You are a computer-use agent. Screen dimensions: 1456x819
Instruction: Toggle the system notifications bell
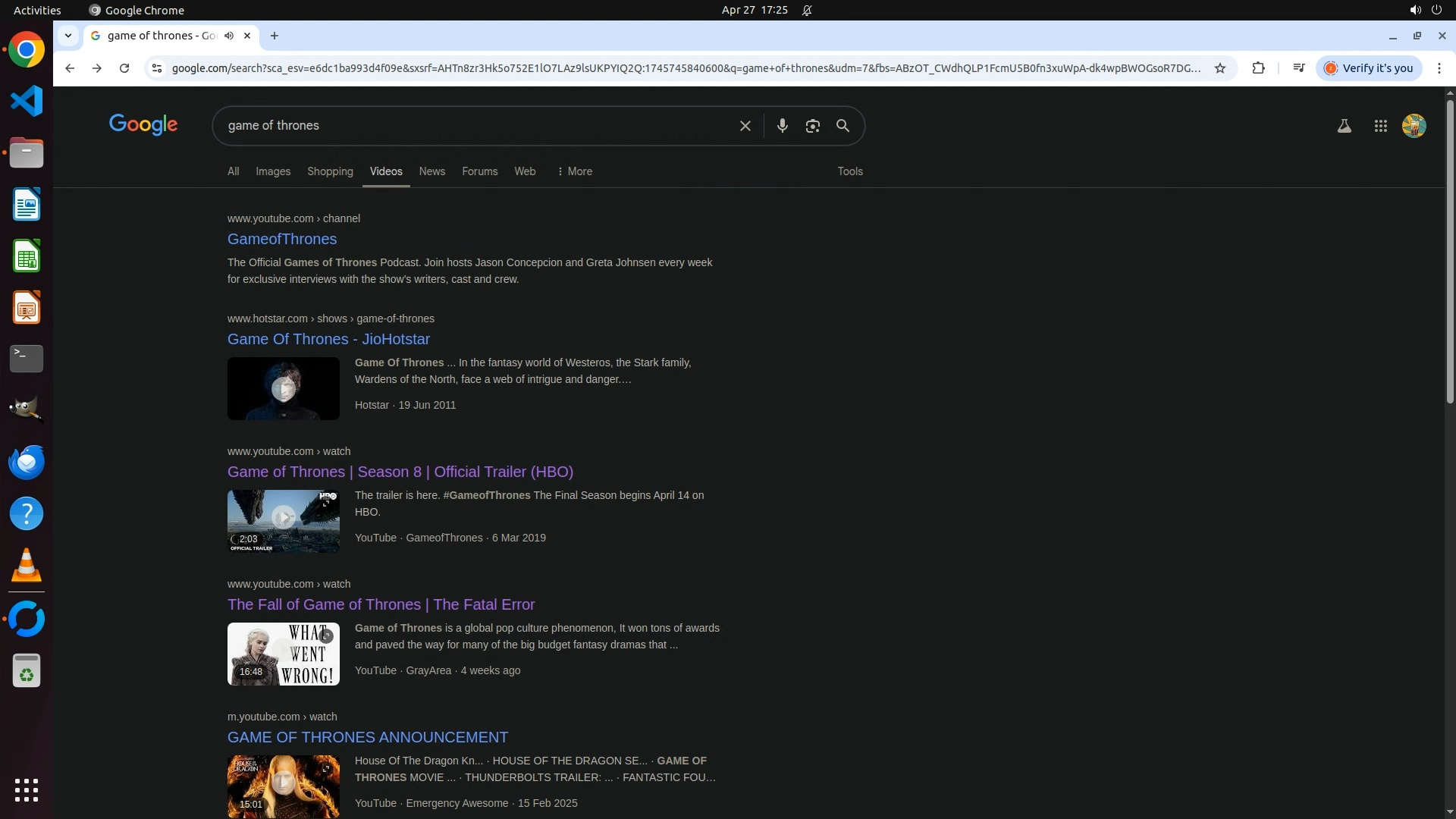807,11
